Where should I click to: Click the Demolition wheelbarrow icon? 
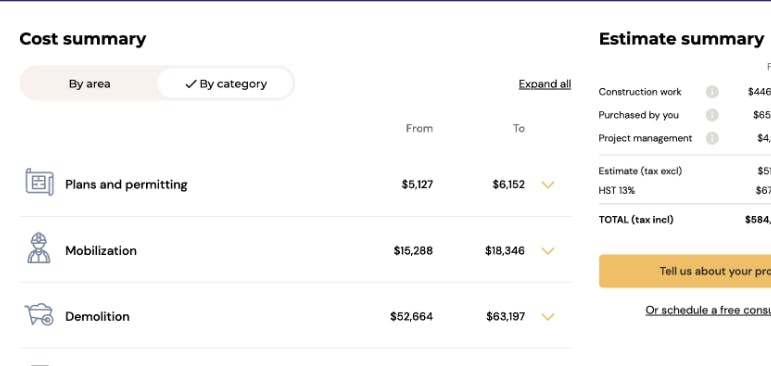tap(39, 314)
